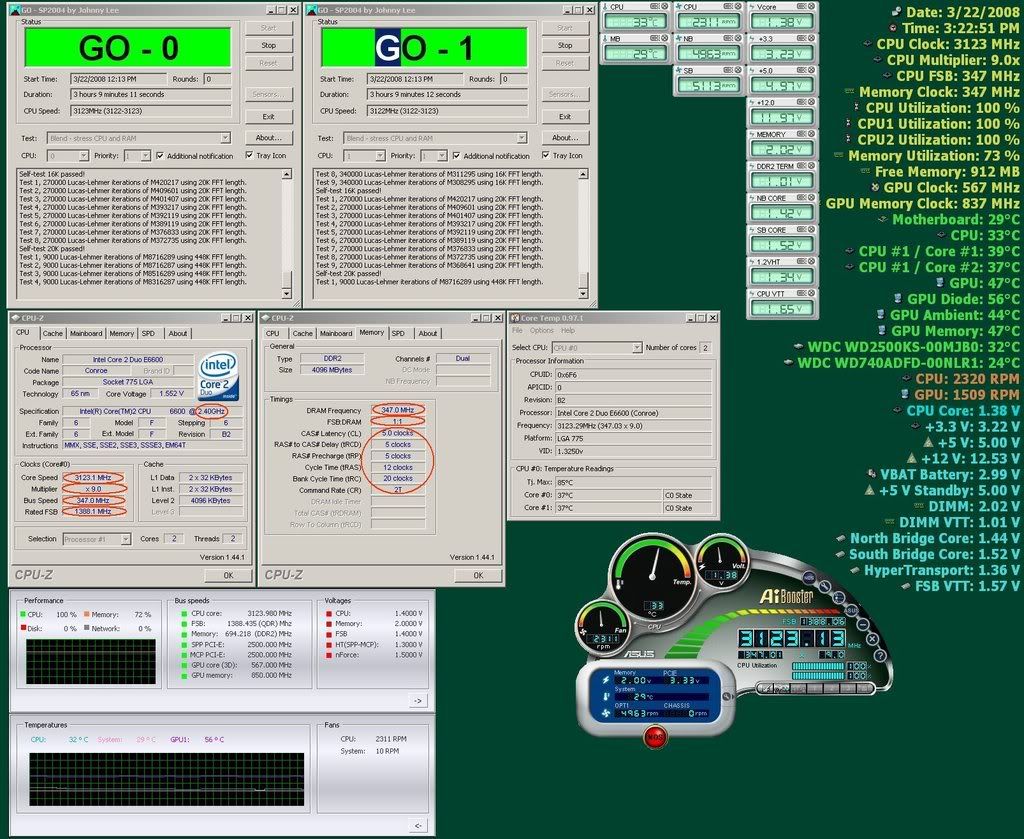The image size is (1024, 839).
Task: Close the +5.0 voltage widget
Action: [x=811, y=70]
